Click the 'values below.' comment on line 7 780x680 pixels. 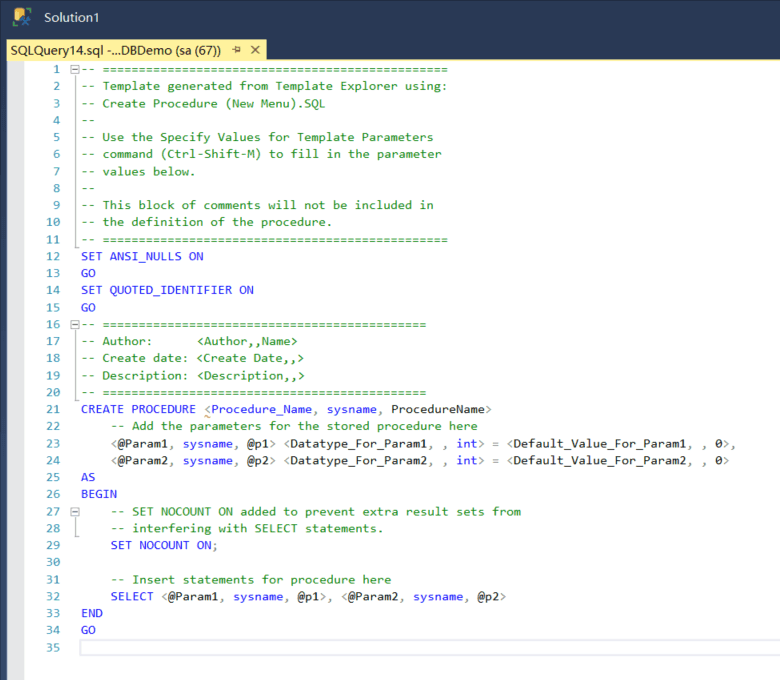tap(149, 172)
